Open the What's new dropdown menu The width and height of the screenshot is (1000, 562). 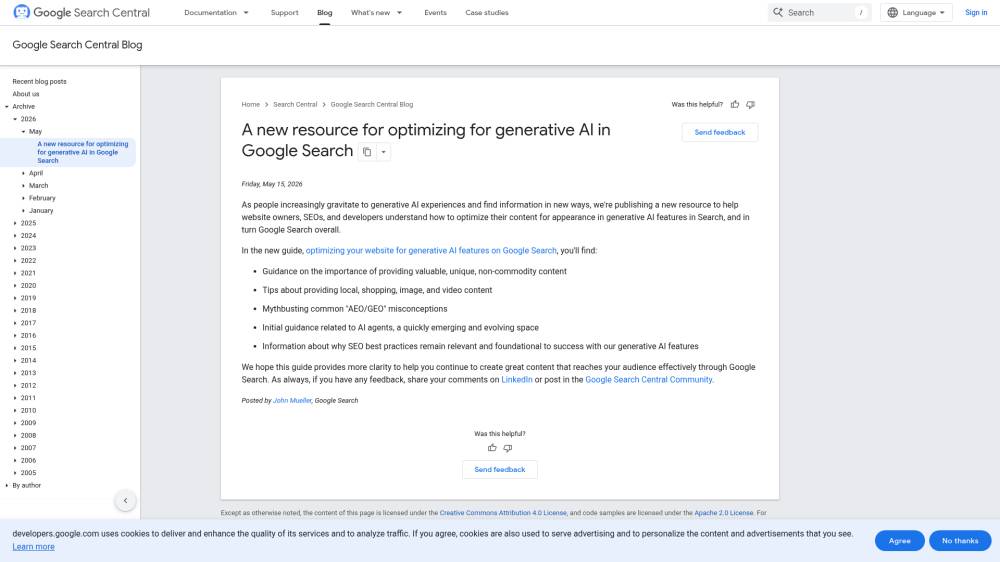pos(376,12)
